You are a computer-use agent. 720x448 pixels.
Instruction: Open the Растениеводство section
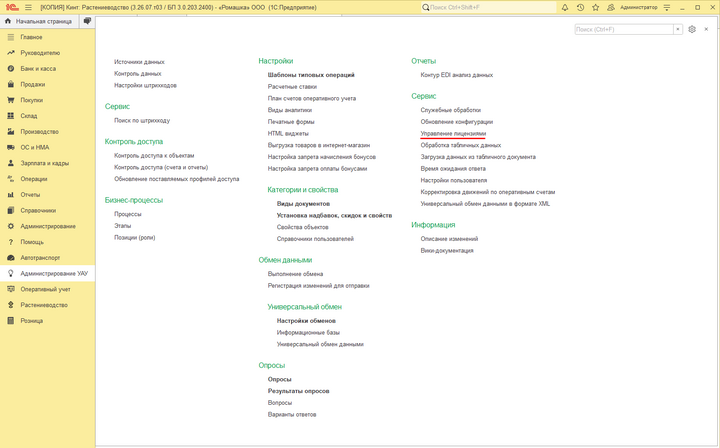[x=44, y=305]
